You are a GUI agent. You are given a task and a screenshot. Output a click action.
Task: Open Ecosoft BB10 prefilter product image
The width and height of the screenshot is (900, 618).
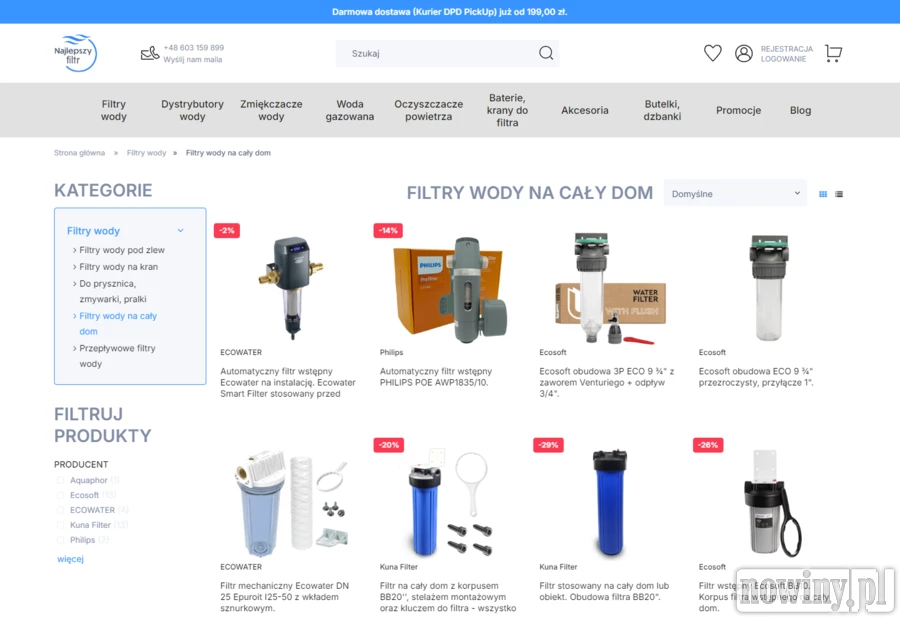click(772, 503)
